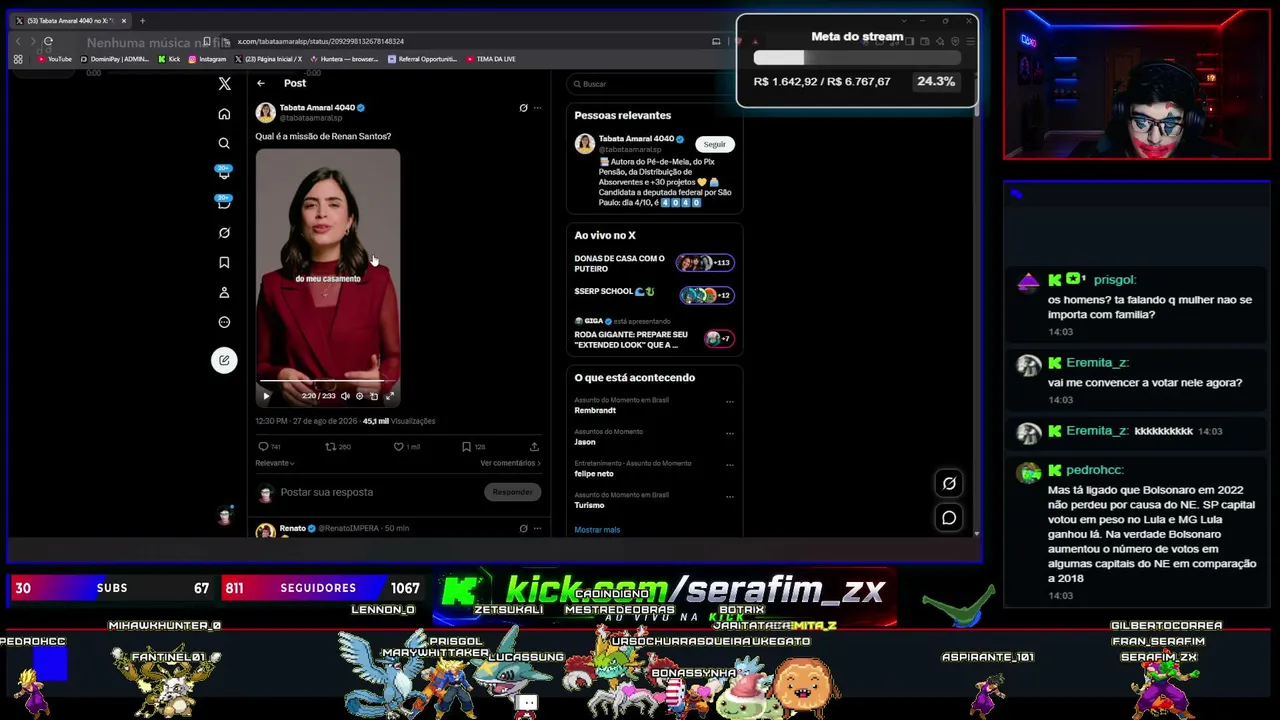Viewport: 1280px width, 720px height.
Task: Open RODA GIGANTE live space
Action: (654, 333)
